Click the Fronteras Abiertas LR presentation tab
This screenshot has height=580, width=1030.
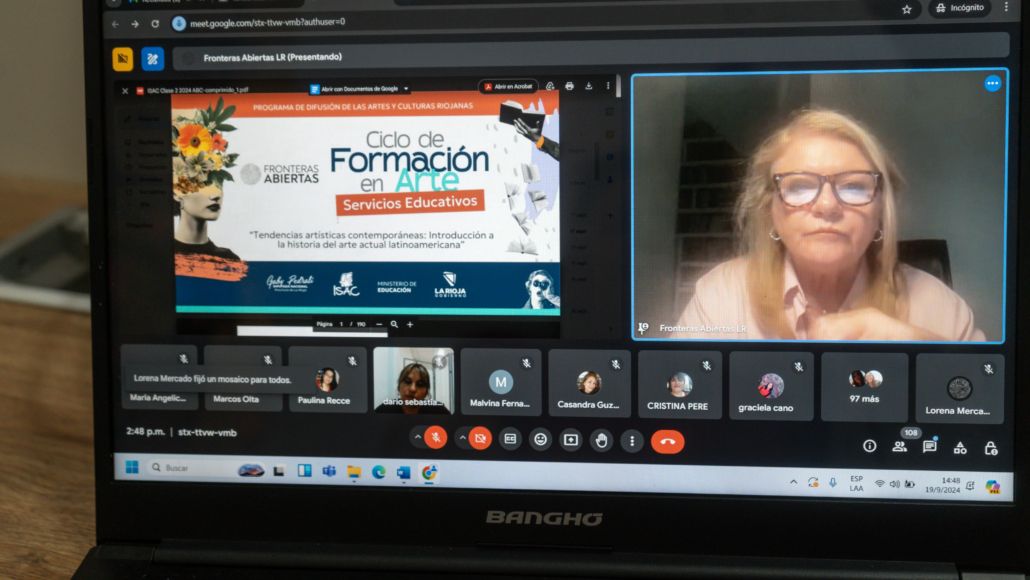click(272, 57)
